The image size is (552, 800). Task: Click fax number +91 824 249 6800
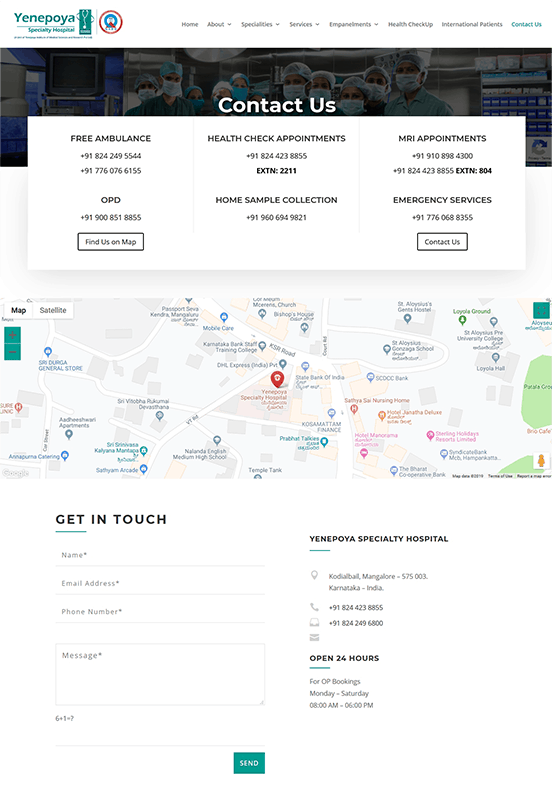[356, 623]
